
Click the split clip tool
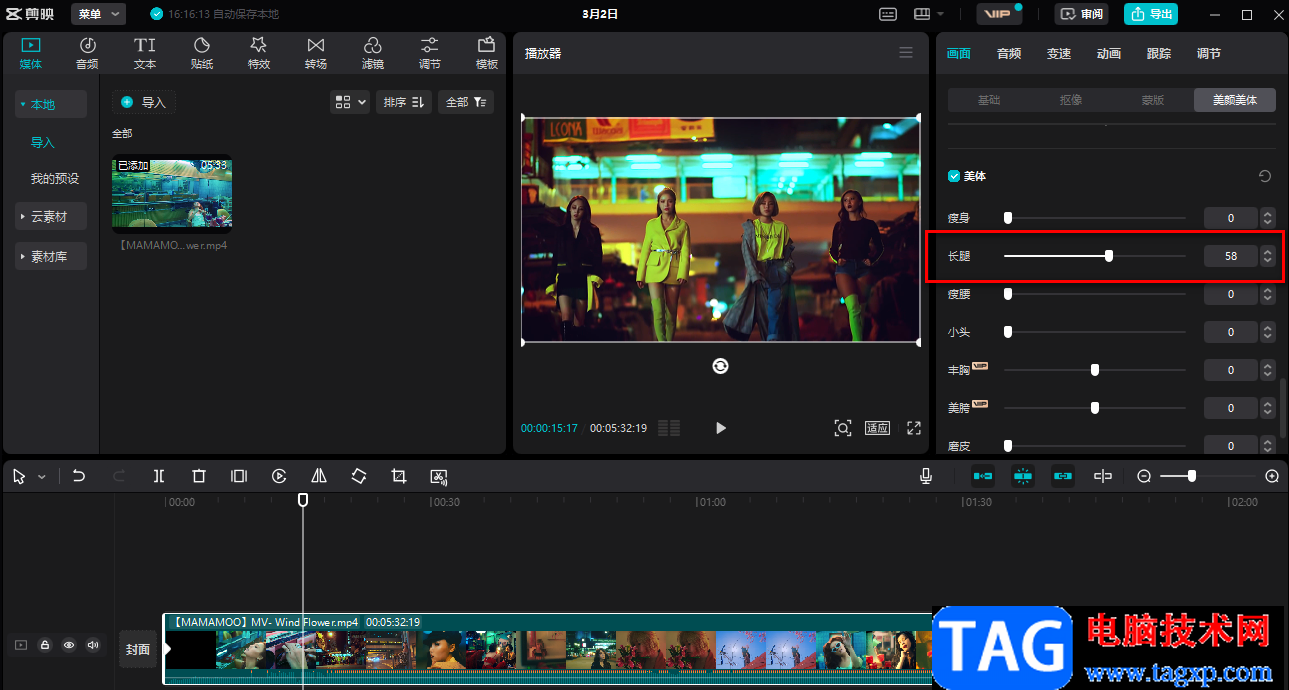159,477
